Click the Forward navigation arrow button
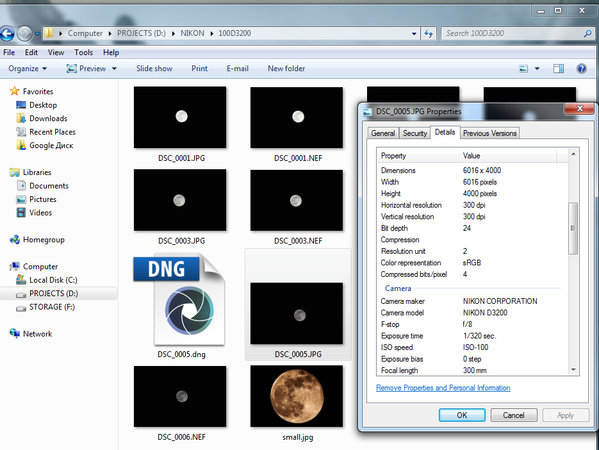Image resolution: width=599 pixels, height=450 pixels. pos(25,34)
